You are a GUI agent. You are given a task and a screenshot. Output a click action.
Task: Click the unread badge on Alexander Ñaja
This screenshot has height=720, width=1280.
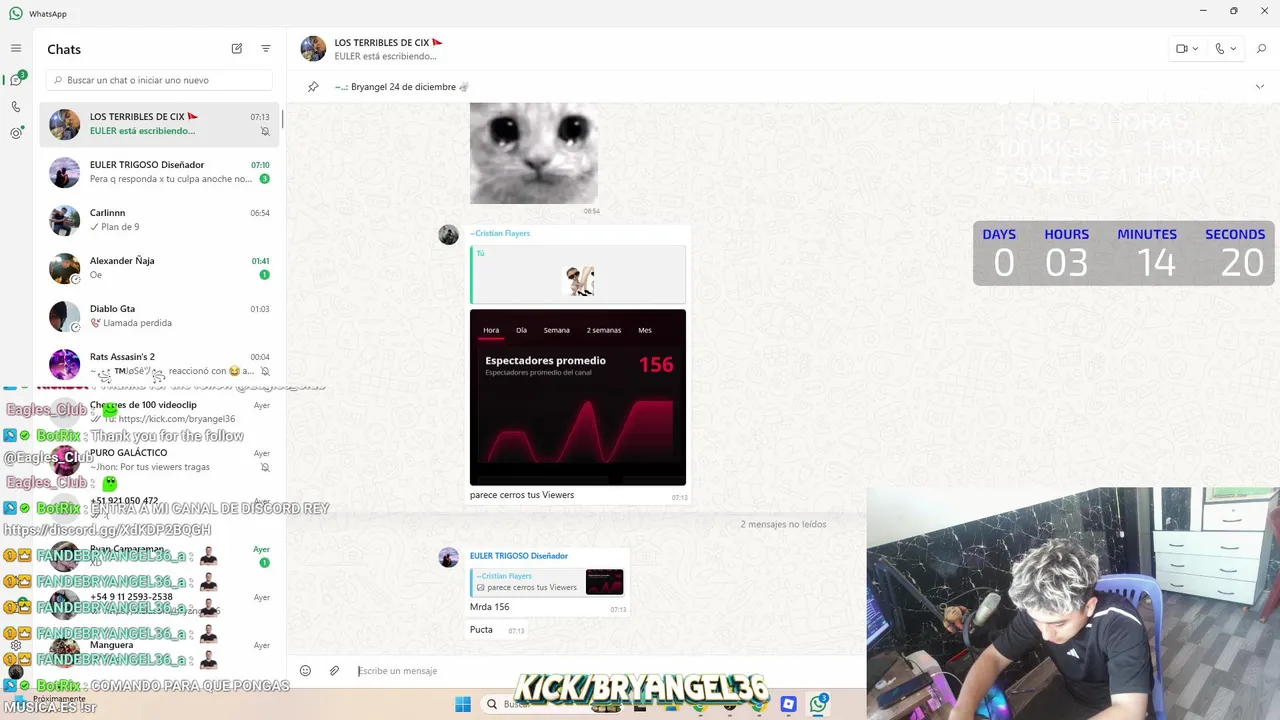coord(264,275)
